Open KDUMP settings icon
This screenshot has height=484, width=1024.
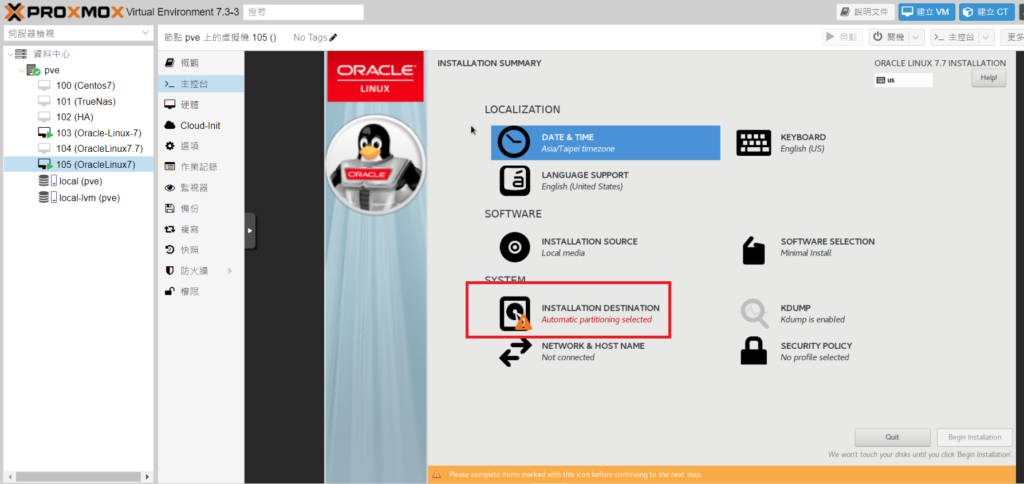pyautogui.click(x=753, y=313)
